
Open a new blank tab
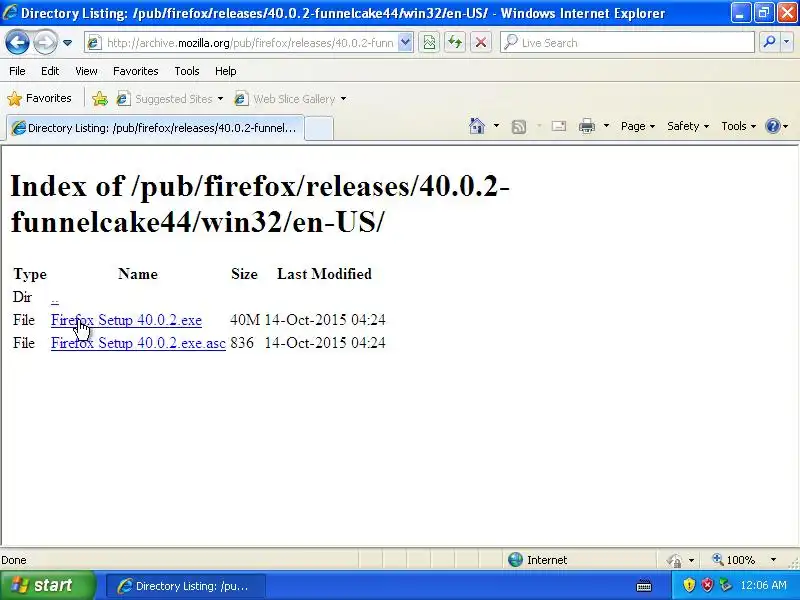click(319, 129)
